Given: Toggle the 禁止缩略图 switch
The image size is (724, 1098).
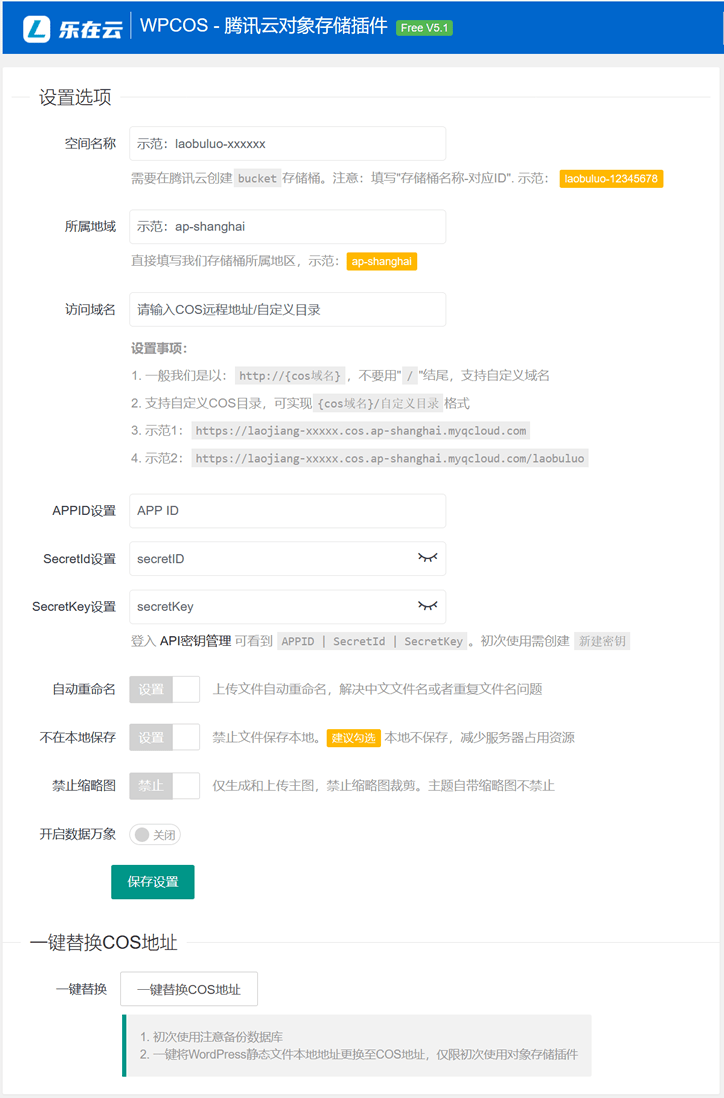Looking at the screenshot, I should tap(165, 786).
